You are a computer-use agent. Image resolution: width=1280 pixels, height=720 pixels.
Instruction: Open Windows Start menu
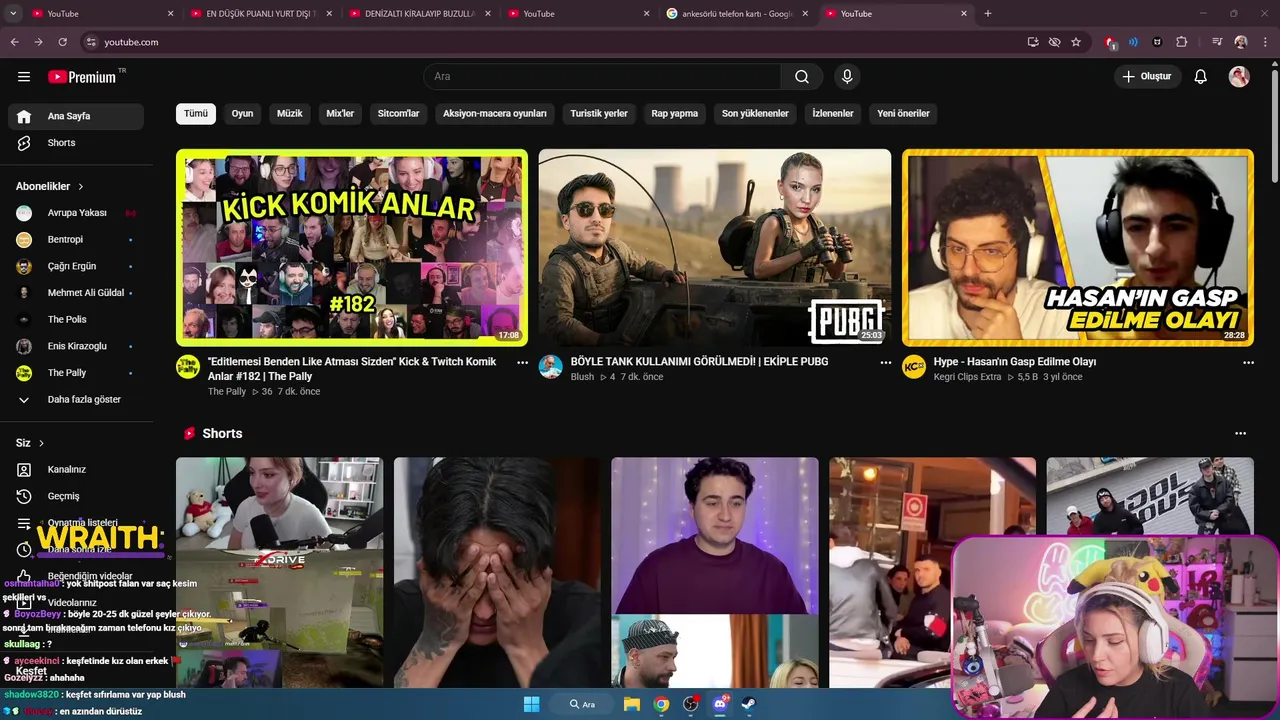click(x=531, y=704)
